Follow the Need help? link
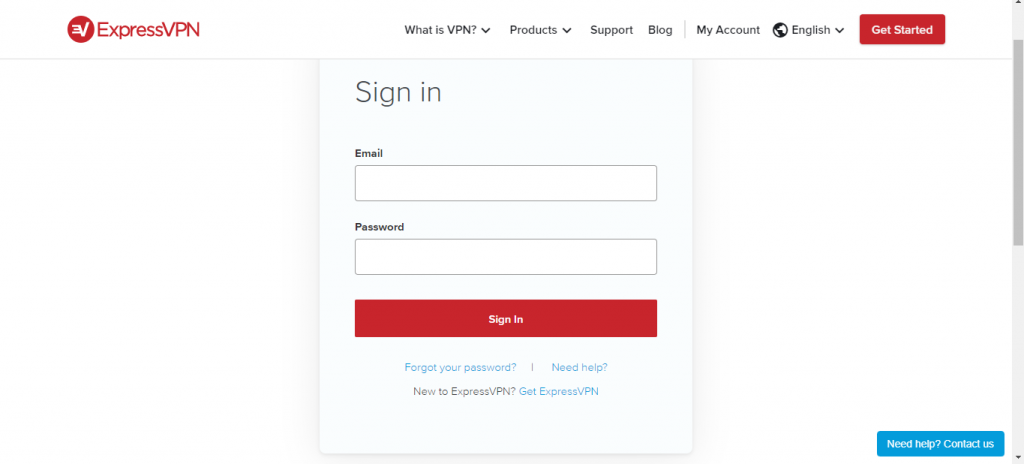The image size is (1024, 464). click(579, 367)
